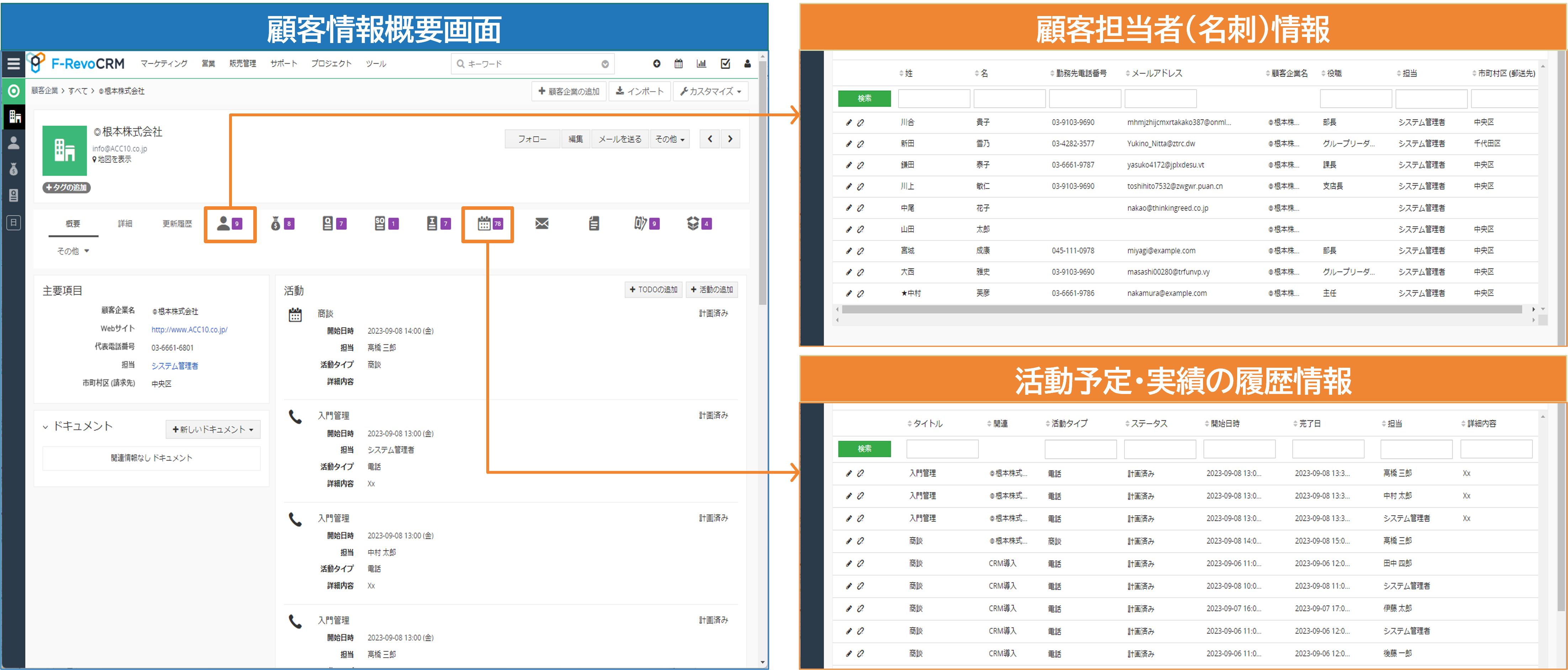Viewport: 1568px width, 670px height.
Task: Switch to the 更新履歴 tab
Action: (x=177, y=224)
